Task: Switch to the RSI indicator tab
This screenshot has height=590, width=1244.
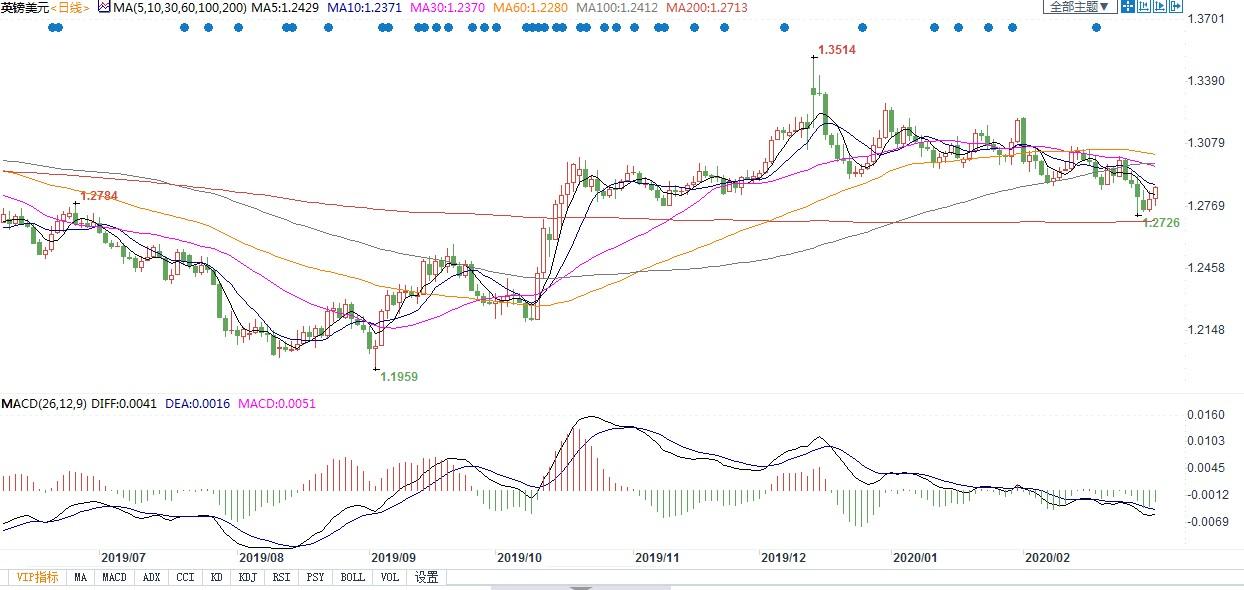Action: pos(282,577)
